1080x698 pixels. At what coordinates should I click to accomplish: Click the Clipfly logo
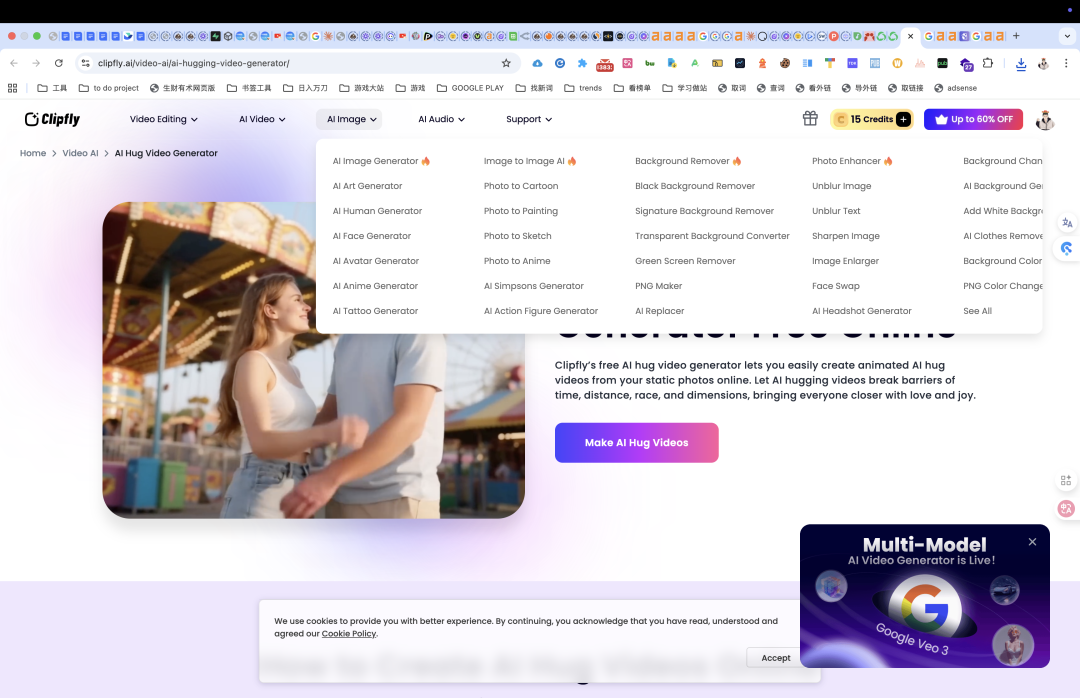click(52, 119)
